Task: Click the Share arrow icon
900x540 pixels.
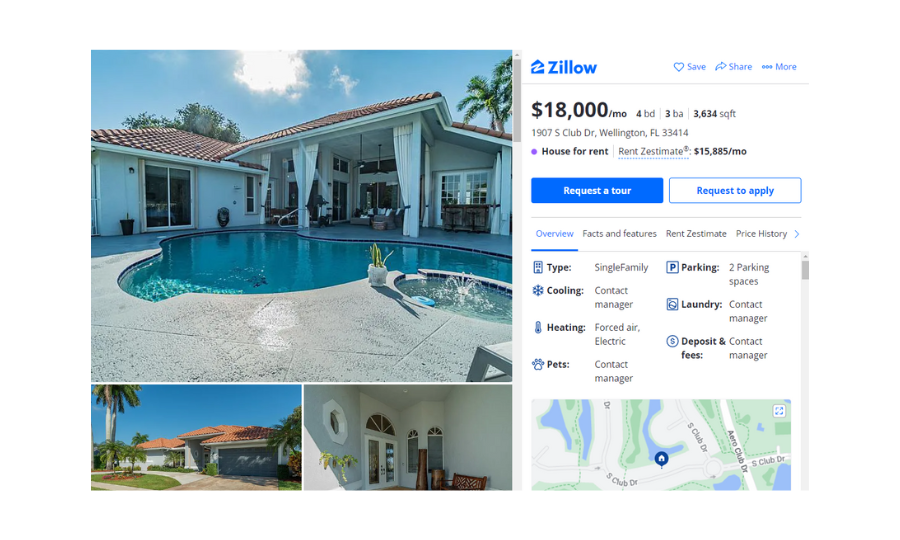Action: coord(720,67)
